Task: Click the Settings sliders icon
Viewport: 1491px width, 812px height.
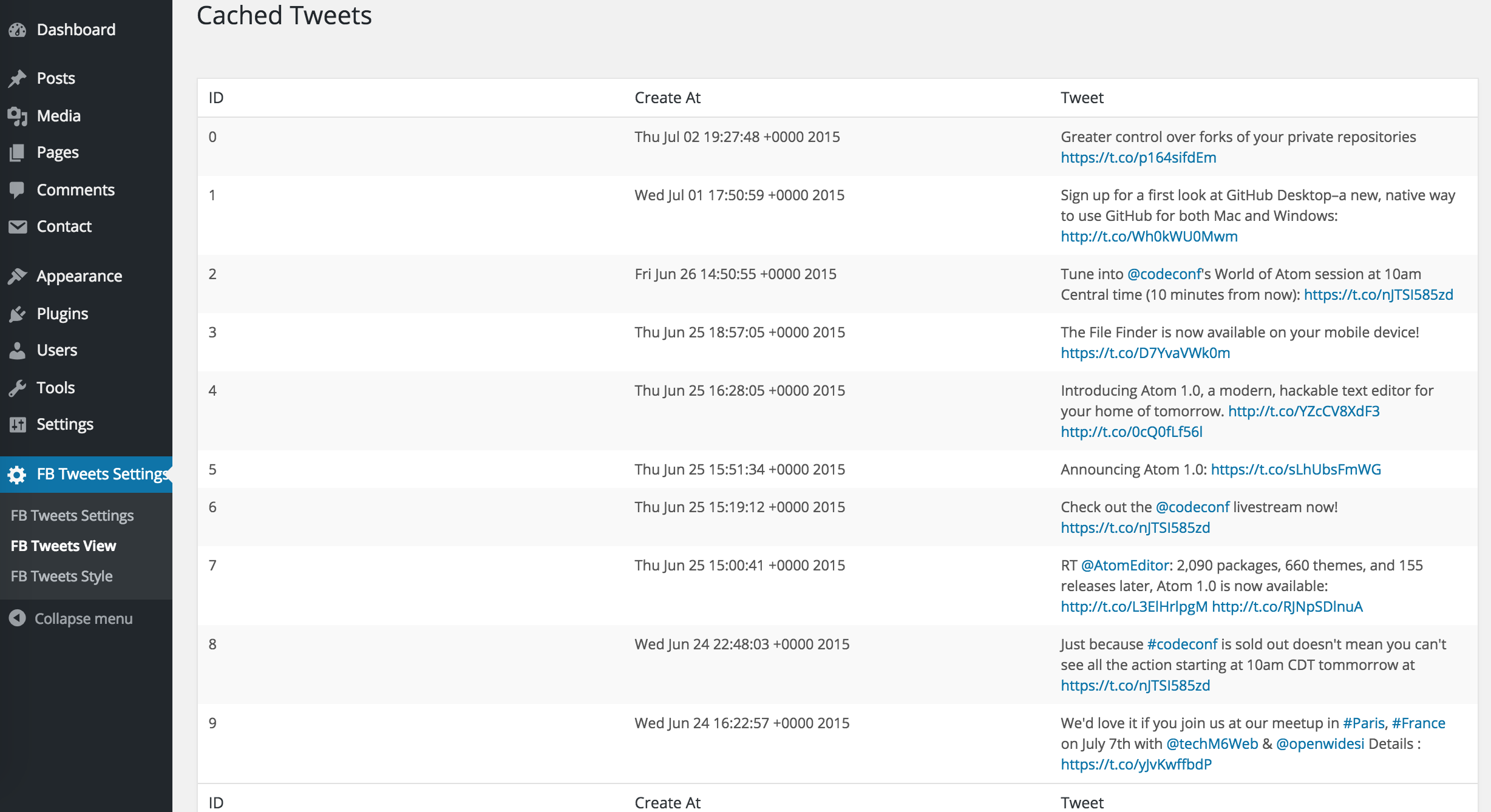Action: 18,424
